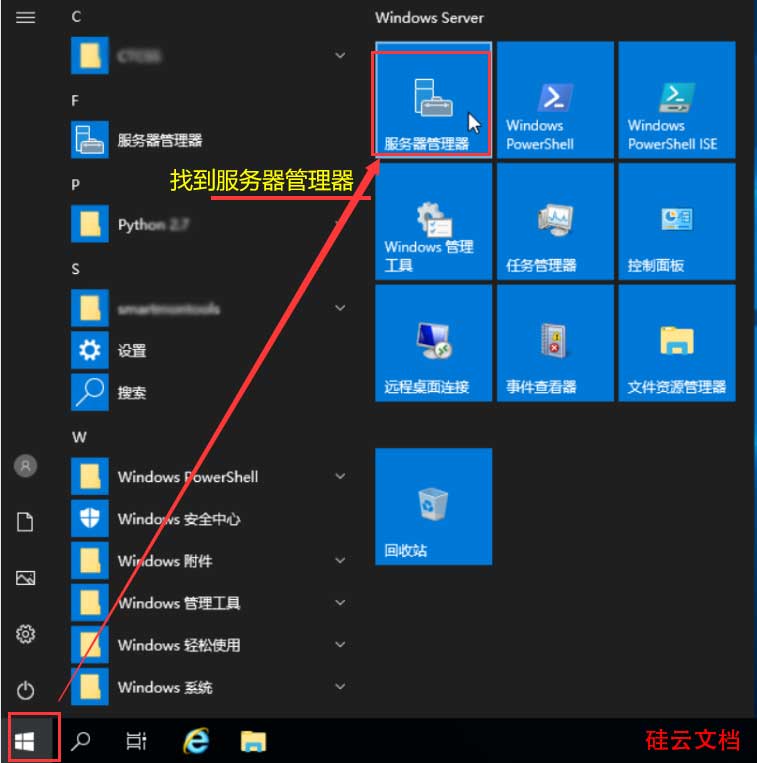
Task: Expand the Windows 轻松使用 folder chevron
Action: [341, 645]
